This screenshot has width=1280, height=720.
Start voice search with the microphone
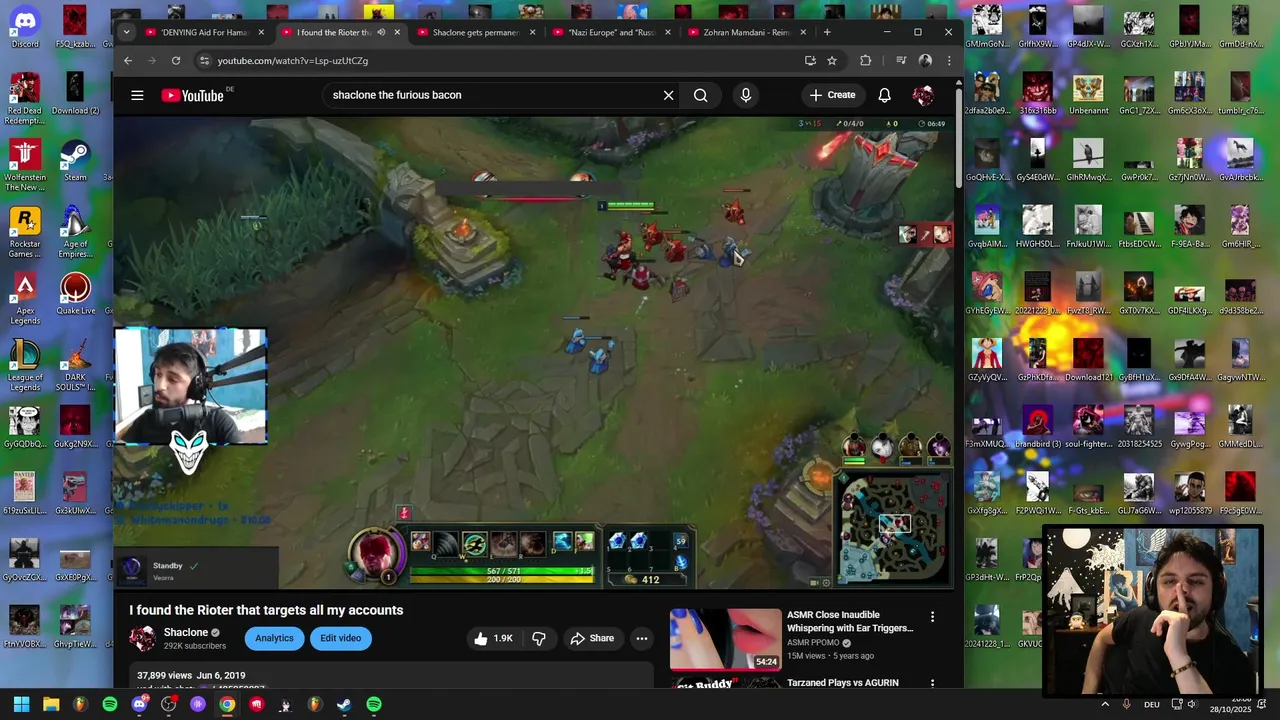click(x=745, y=95)
